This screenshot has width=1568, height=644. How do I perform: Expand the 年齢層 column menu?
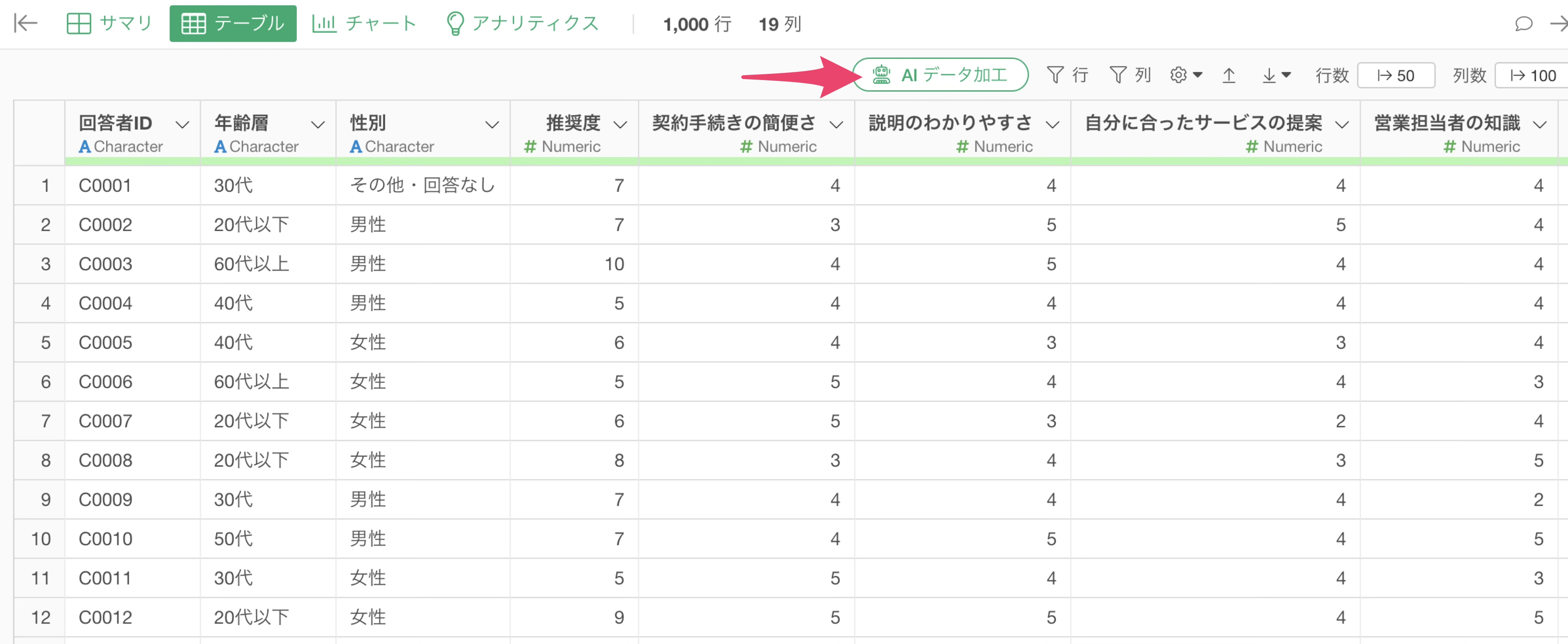pyautogui.click(x=317, y=124)
